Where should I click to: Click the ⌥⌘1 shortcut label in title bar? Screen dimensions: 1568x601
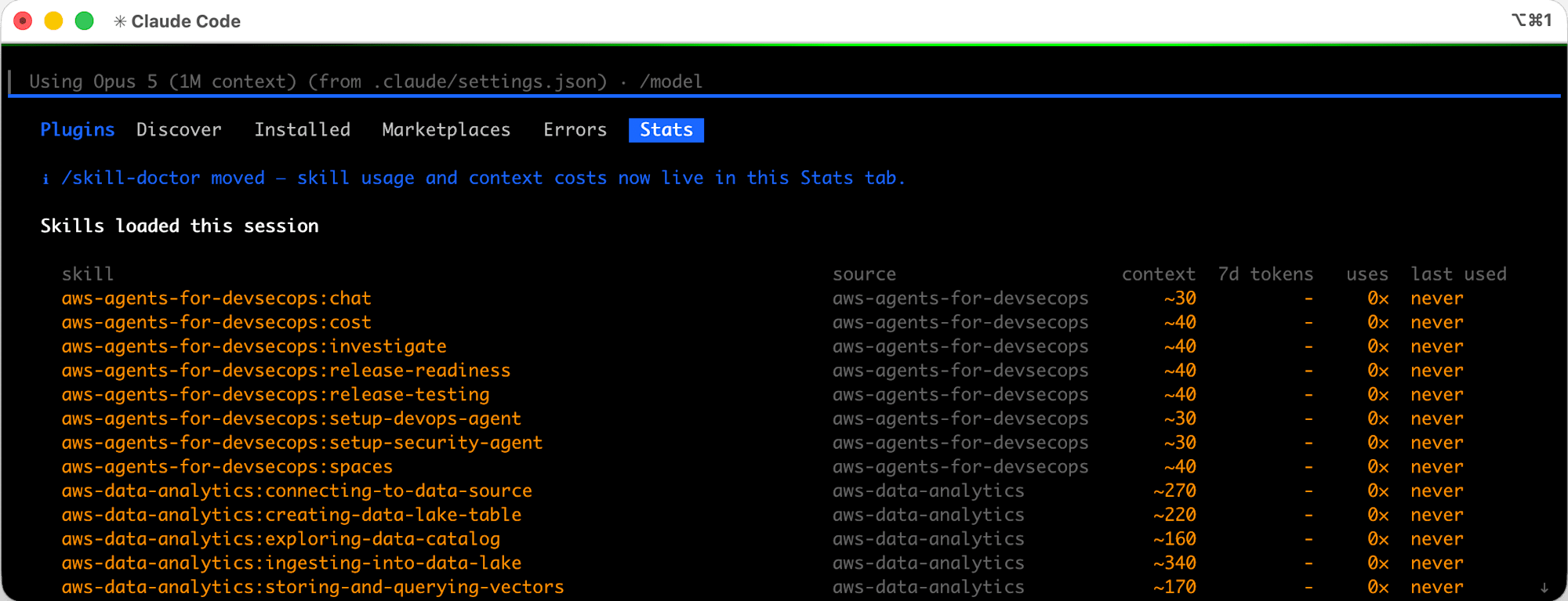(x=1531, y=20)
